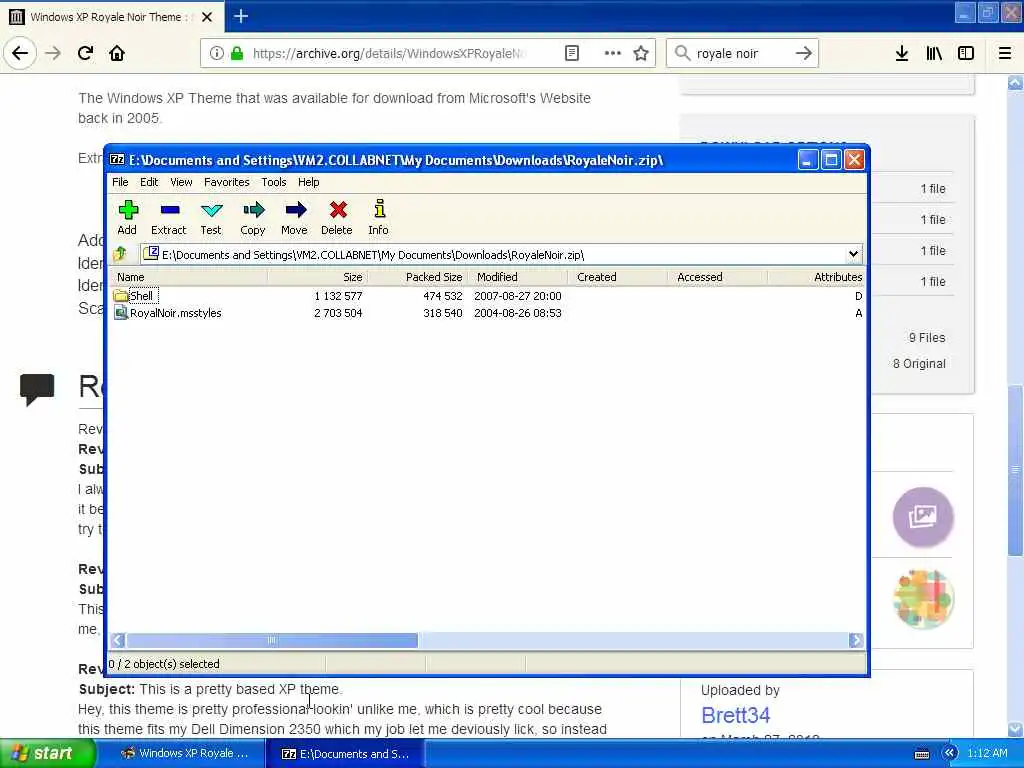
Task: Submit search with the go arrow
Action: point(804,54)
